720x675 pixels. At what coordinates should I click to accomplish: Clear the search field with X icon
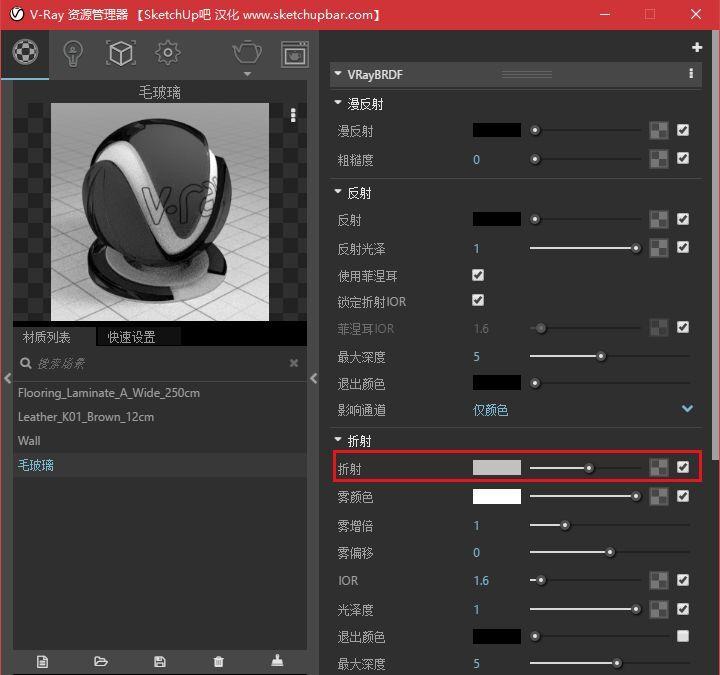coord(294,363)
